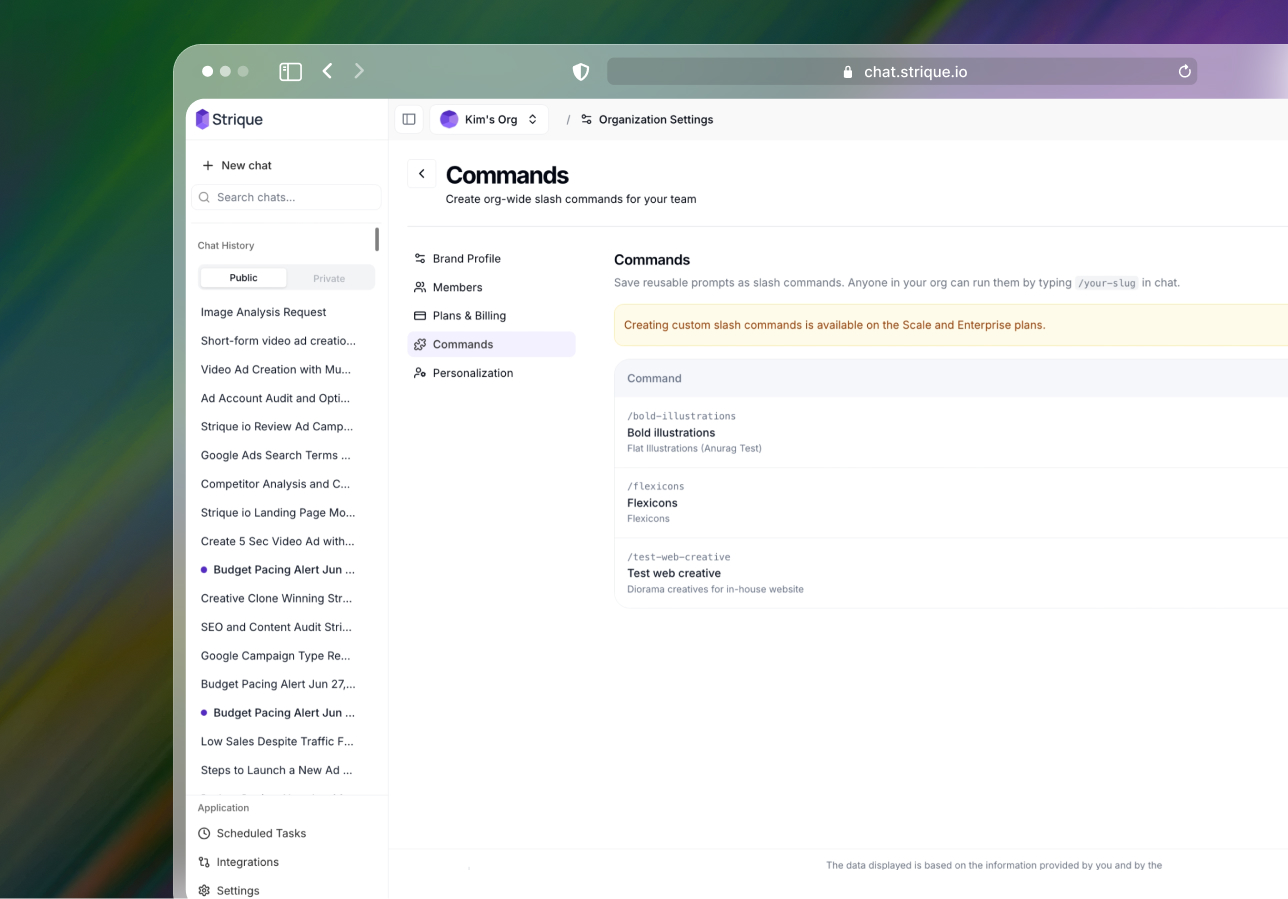The image size is (1288, 899).
Task: Open chat Strique io Review Ad Camp...
Action: [x=277, y=426]
